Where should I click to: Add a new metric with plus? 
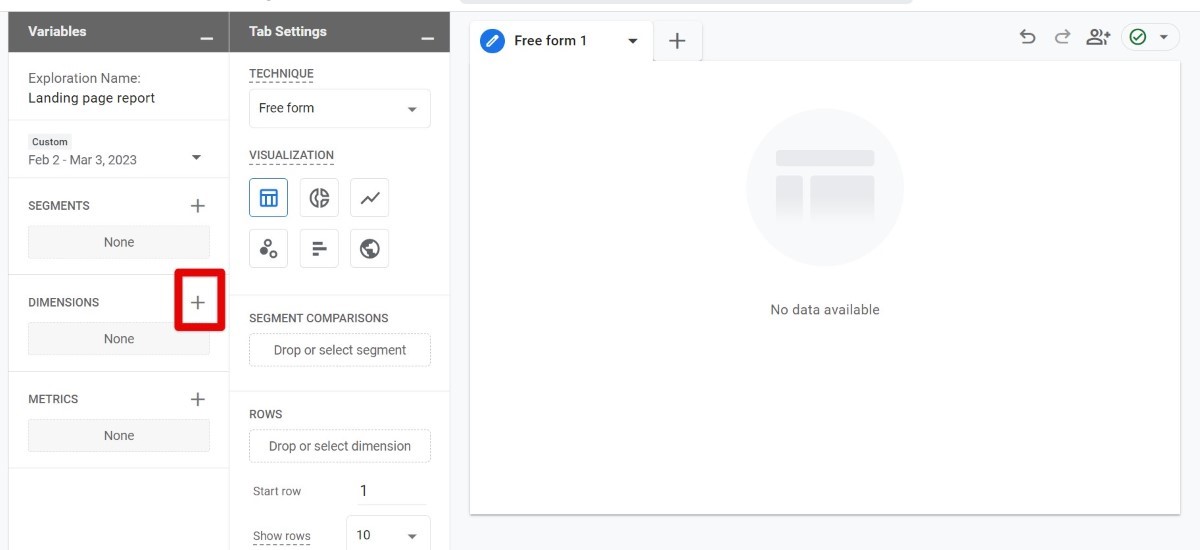(198, 399)
